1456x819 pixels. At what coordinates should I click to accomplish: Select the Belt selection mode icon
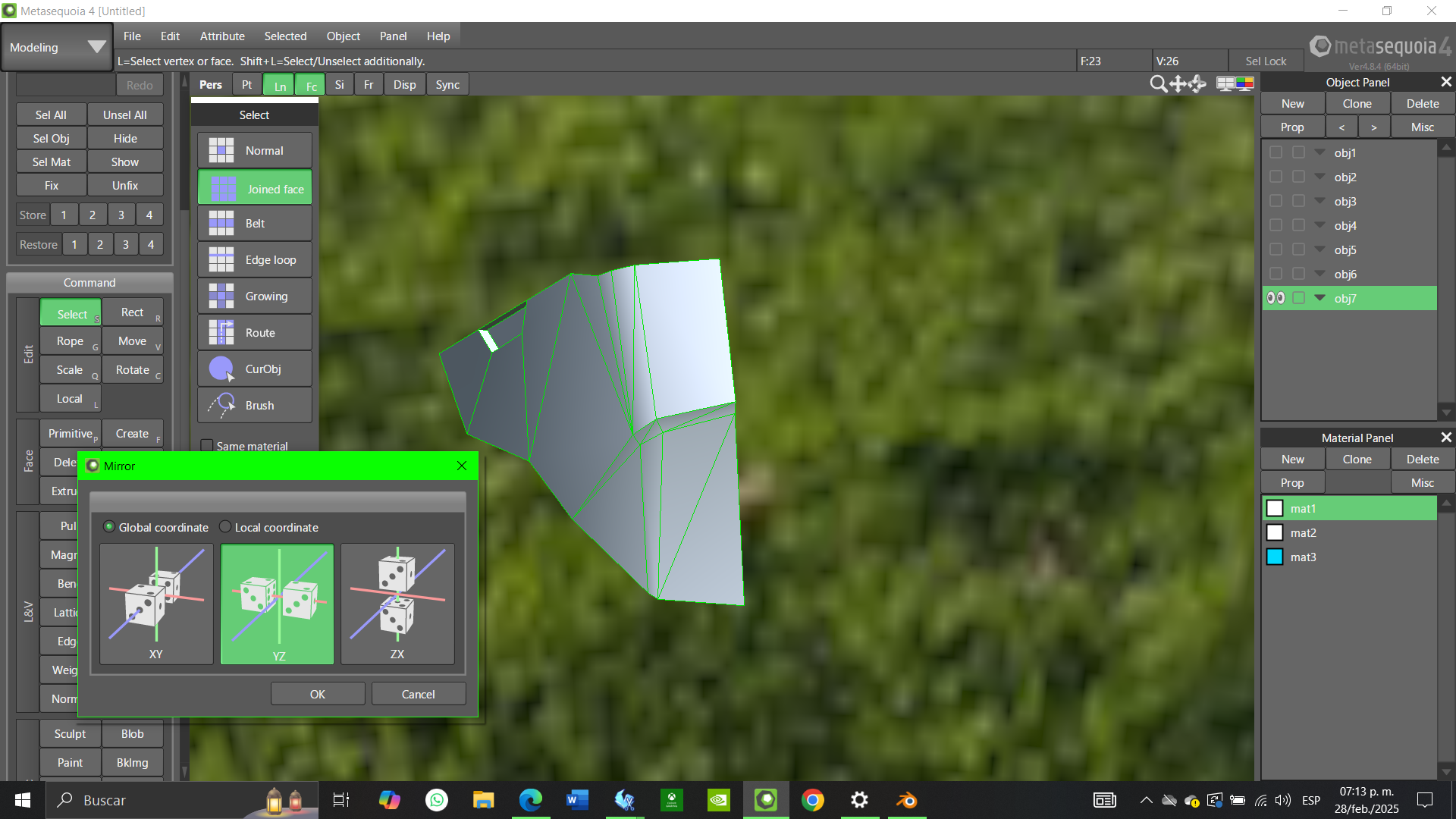pyautogui.click(x=221, y=224)
